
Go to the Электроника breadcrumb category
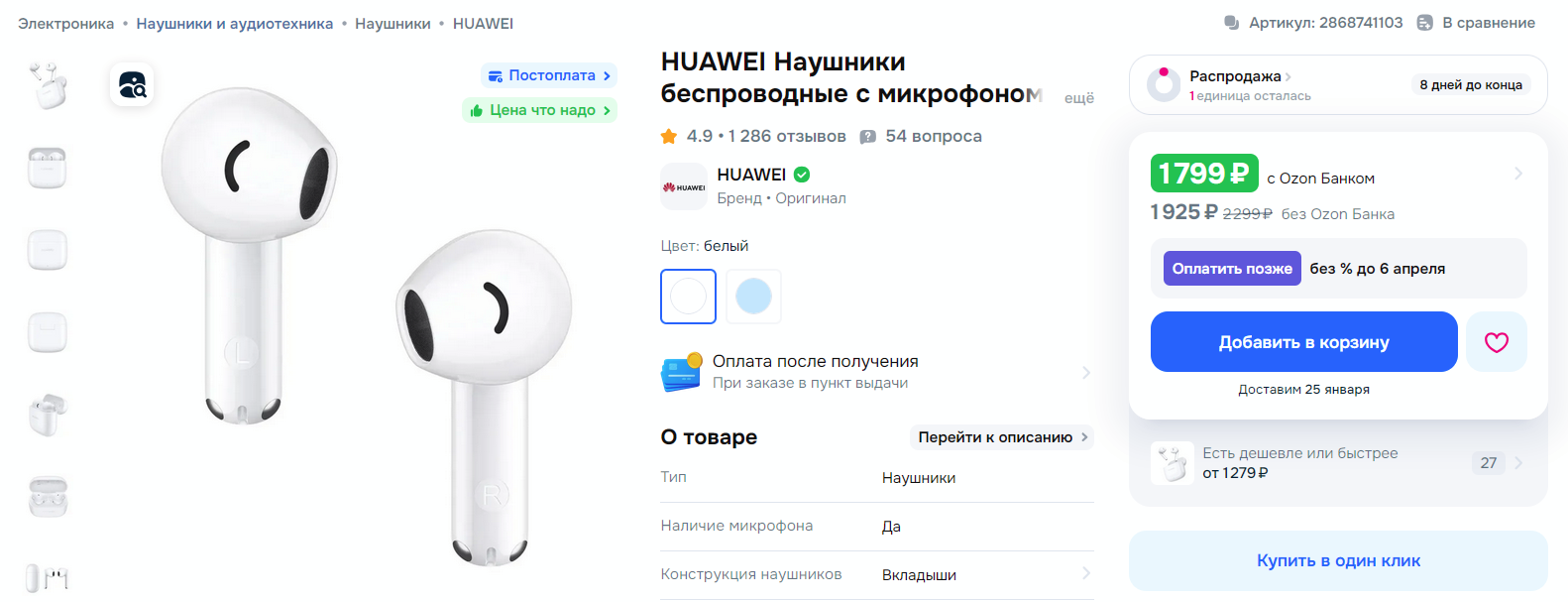[66, 24]
